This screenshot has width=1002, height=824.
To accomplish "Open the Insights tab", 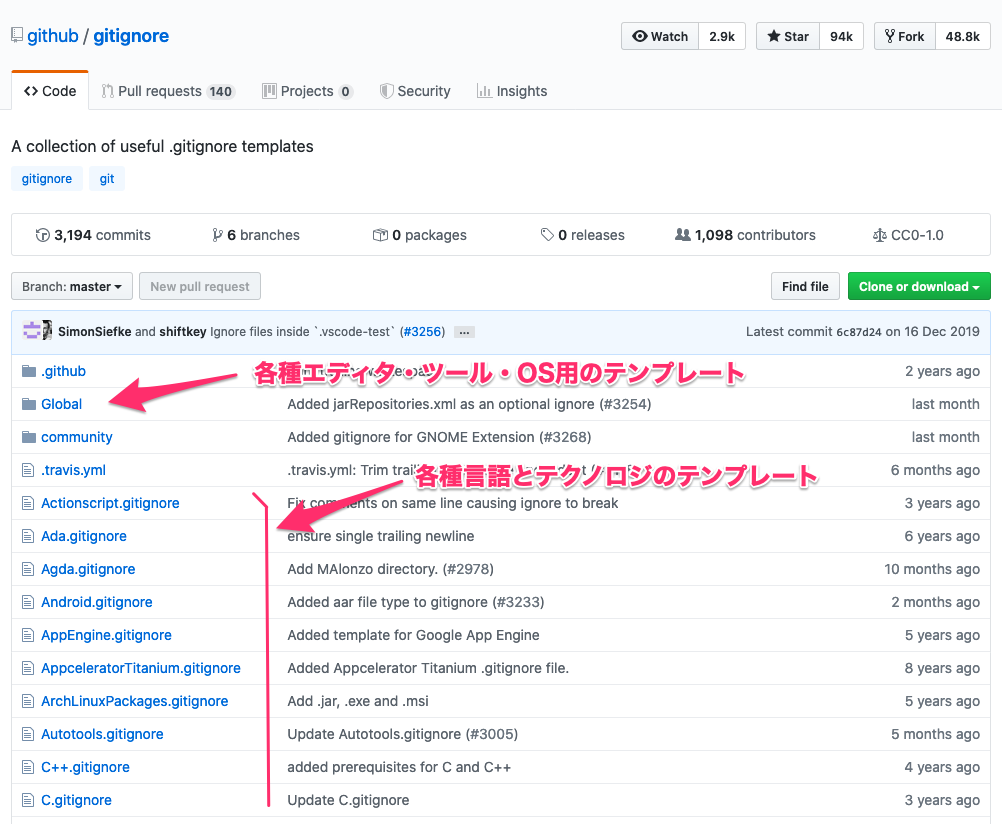I will point(512,91).
